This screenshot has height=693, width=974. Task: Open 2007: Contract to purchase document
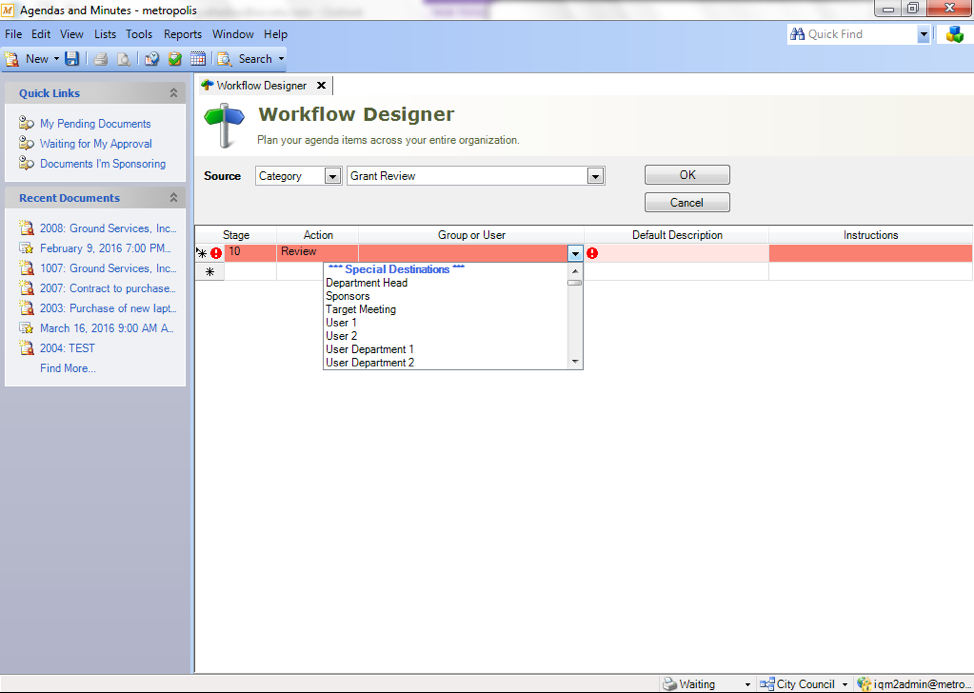(x=107, y=288)
